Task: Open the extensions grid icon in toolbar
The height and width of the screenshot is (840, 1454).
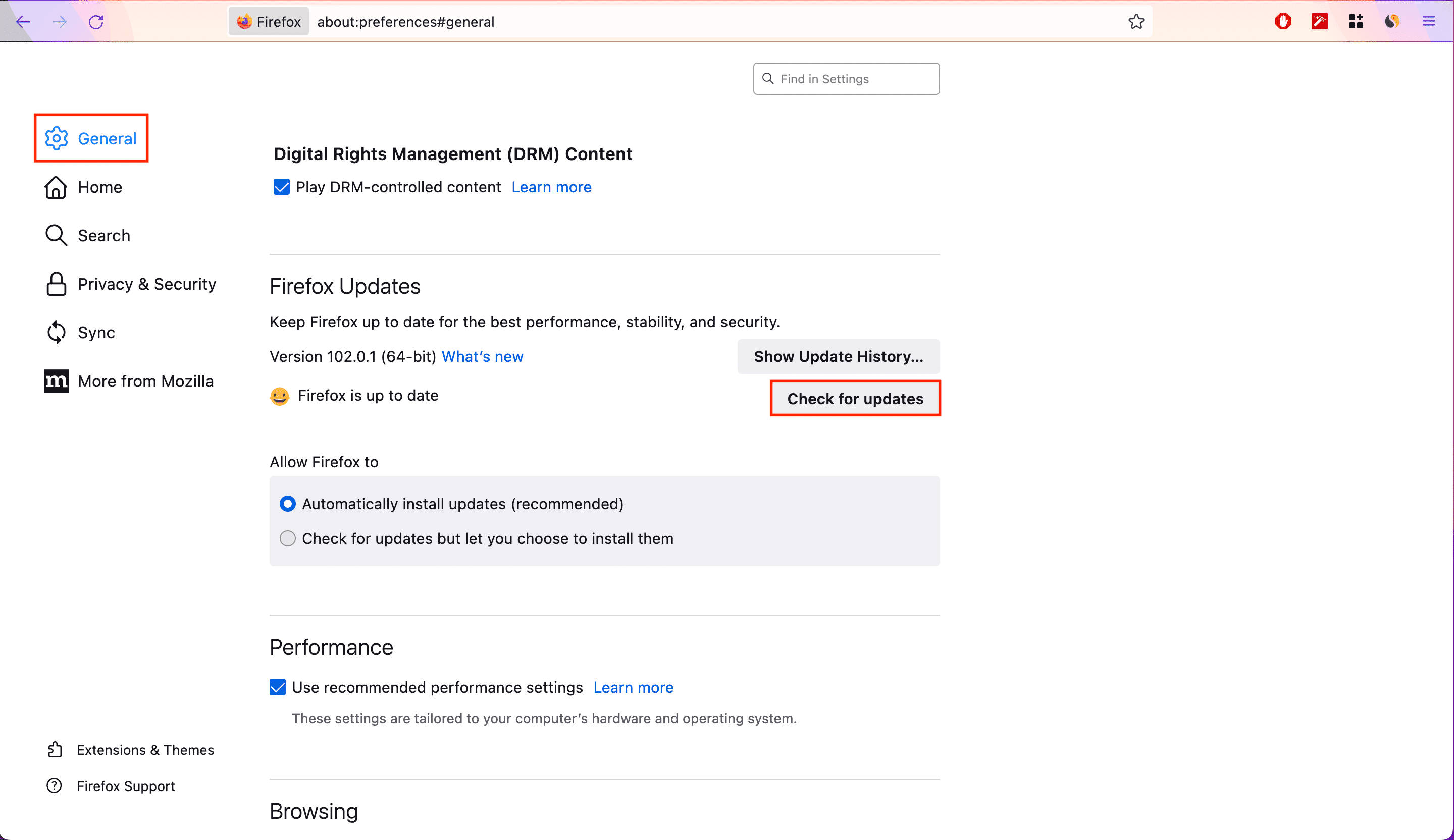Action: (1356, 22)
